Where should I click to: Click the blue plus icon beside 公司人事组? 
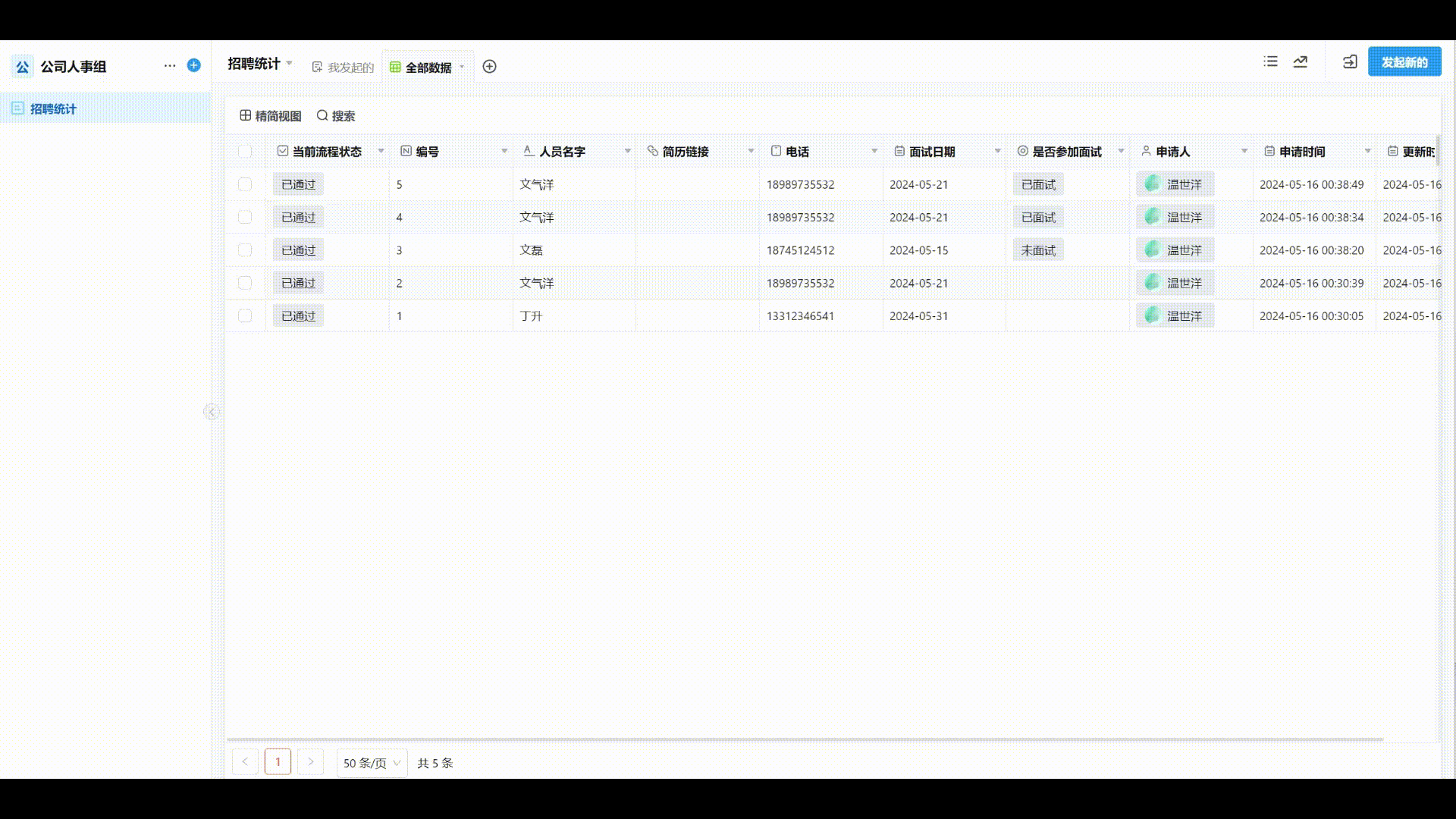[194, 65]
